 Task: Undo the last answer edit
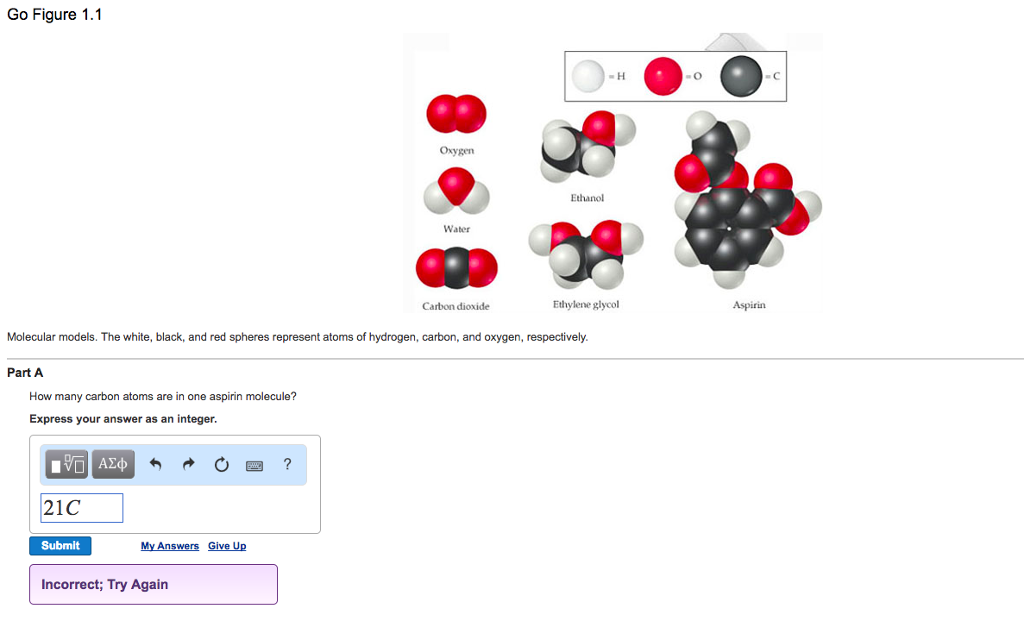155,464
